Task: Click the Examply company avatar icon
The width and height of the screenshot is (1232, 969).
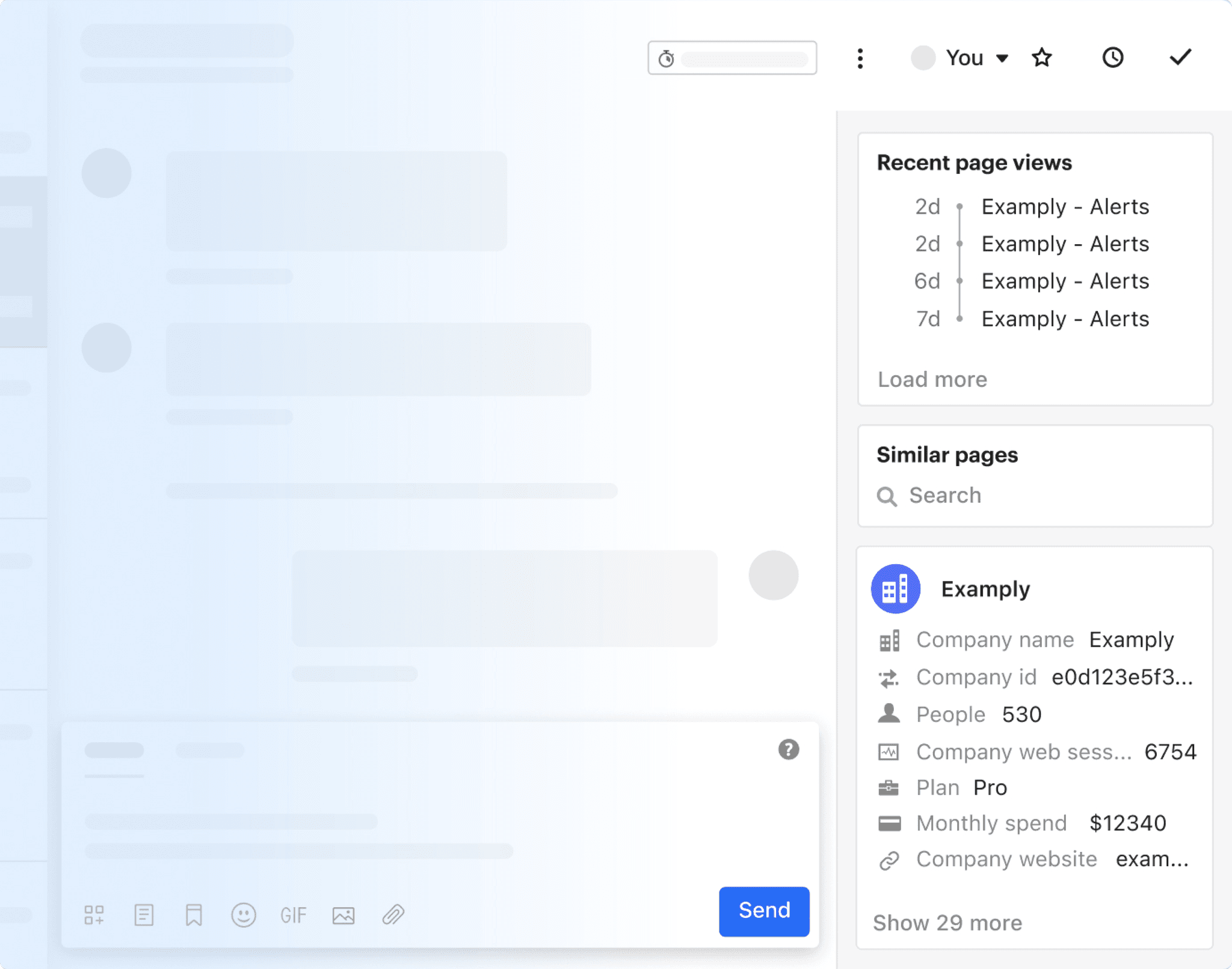Action: coord(896,589)
